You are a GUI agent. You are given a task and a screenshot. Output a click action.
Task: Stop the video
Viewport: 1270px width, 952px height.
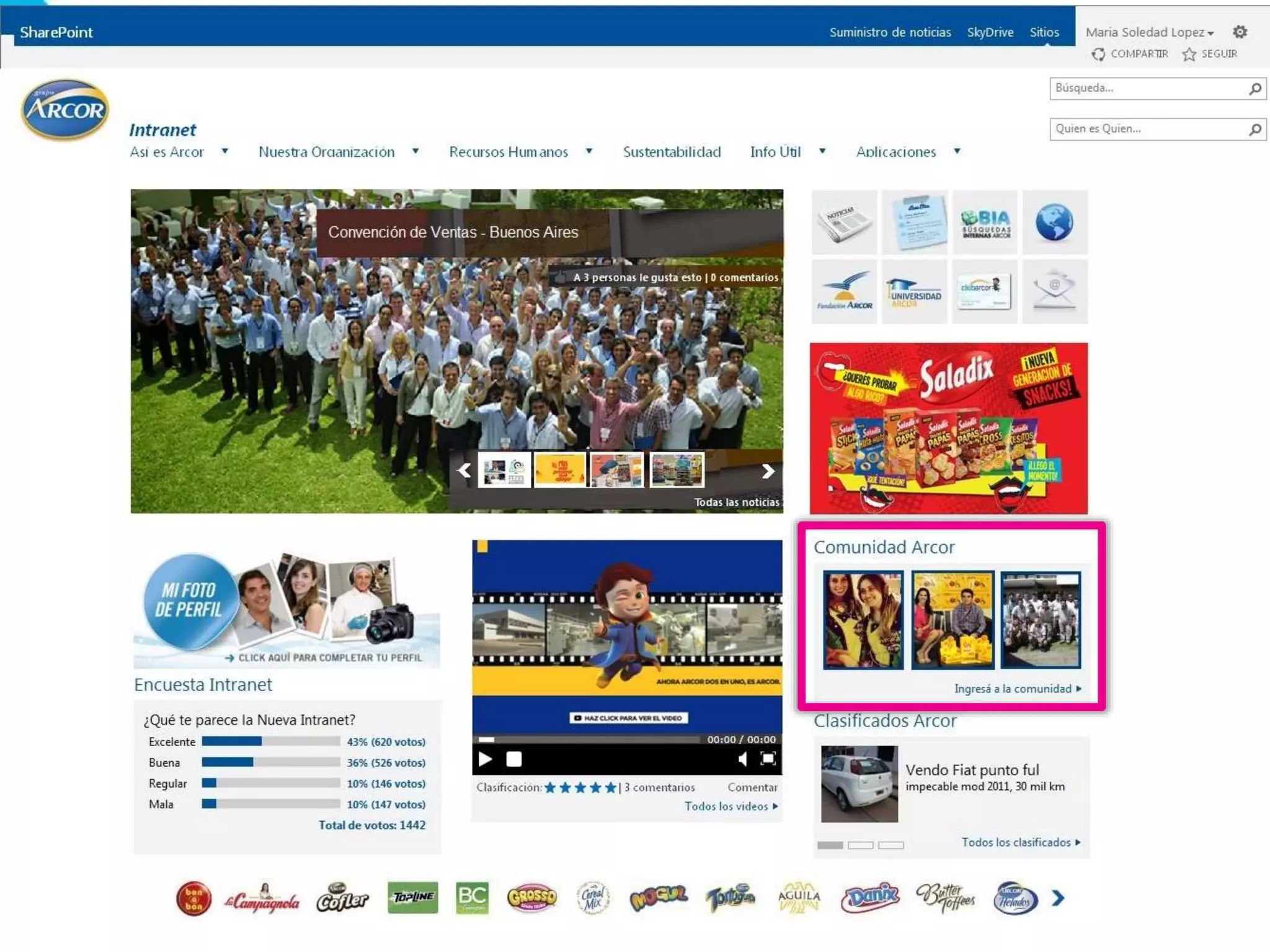(x=514, y=759)
